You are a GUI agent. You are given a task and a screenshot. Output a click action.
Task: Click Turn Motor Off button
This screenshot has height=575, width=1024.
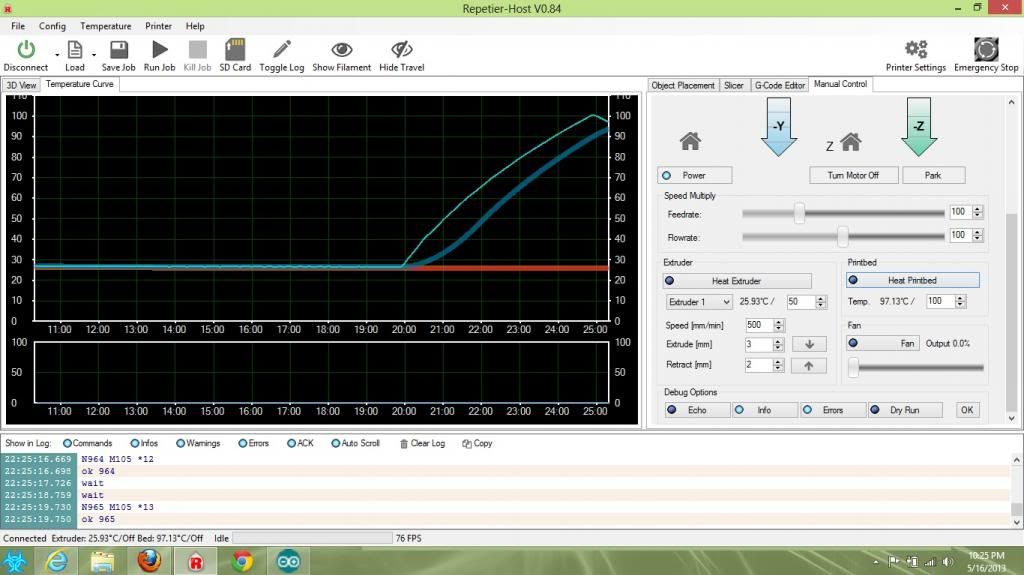[x=853, y=175]
